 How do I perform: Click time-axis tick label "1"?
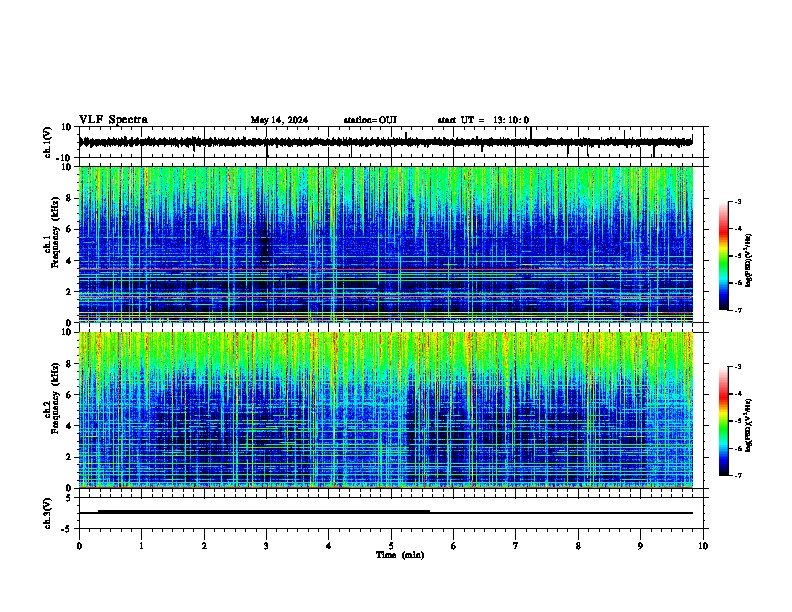tap(141, 546)
